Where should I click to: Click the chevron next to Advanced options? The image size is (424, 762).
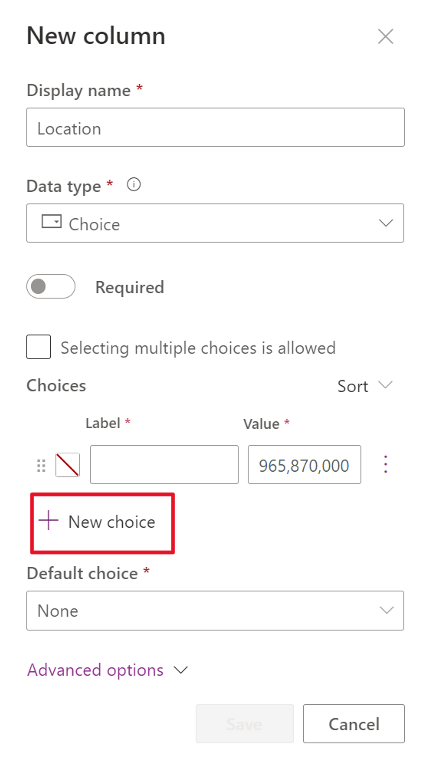pos(181,671)
